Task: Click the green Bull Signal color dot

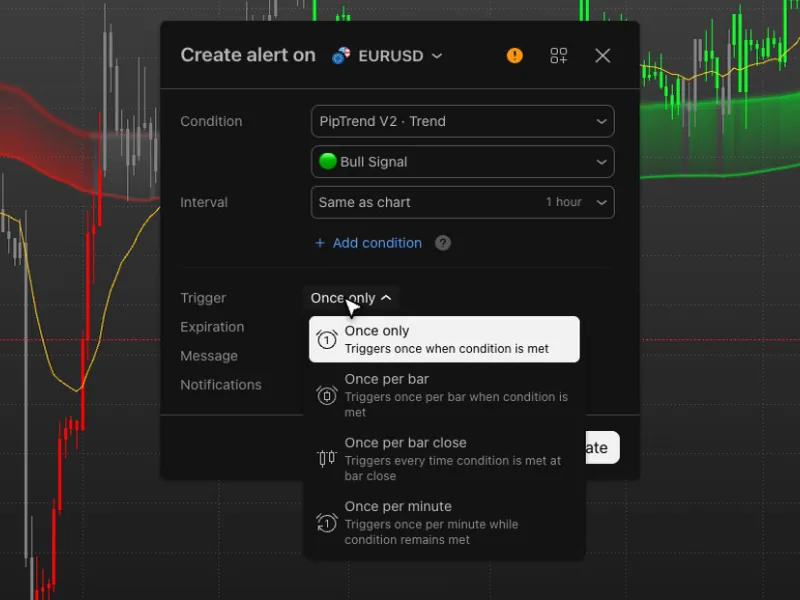Action: [x=328, y=161]
